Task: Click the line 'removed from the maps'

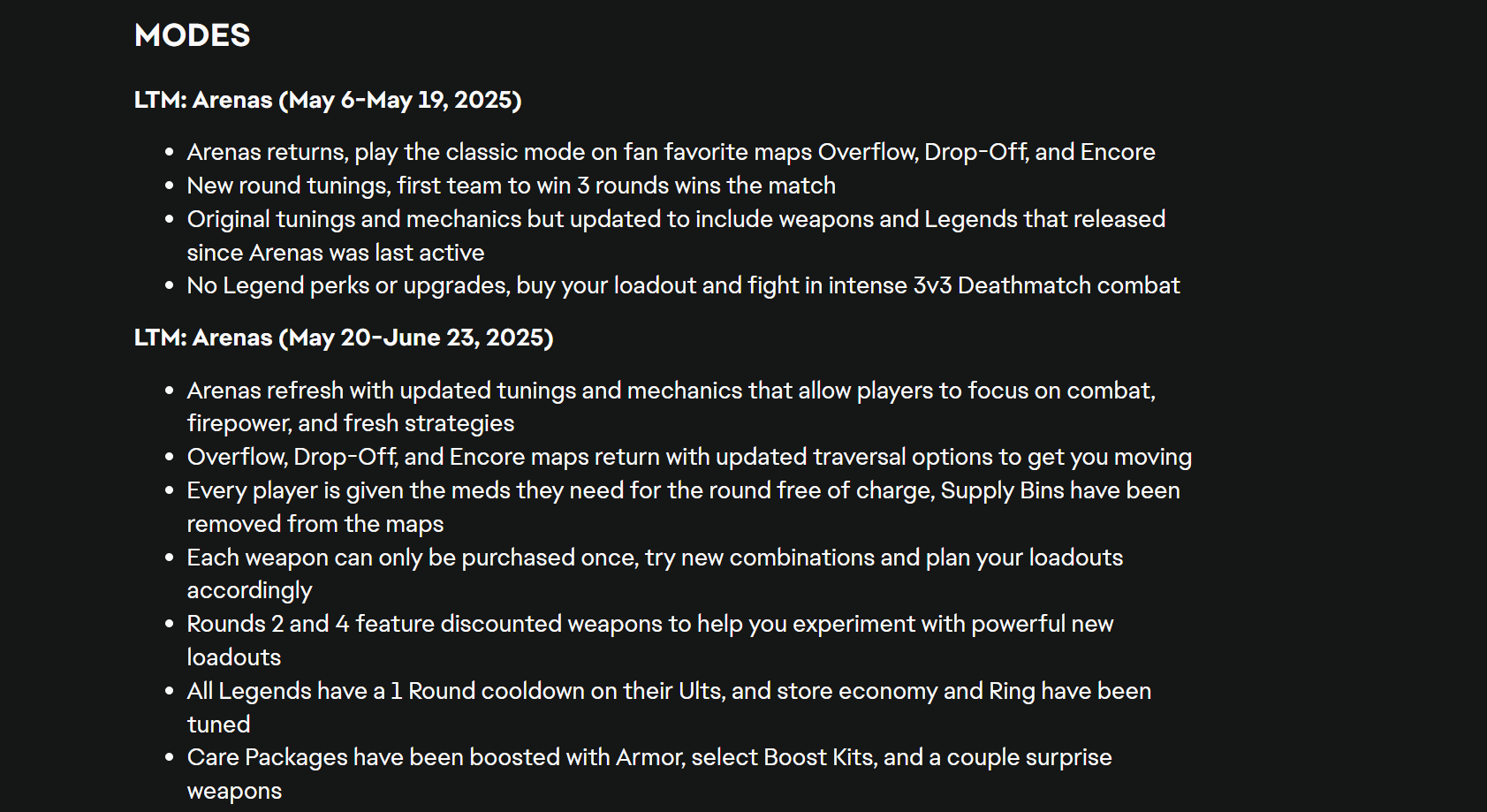Action: [315, 524]
